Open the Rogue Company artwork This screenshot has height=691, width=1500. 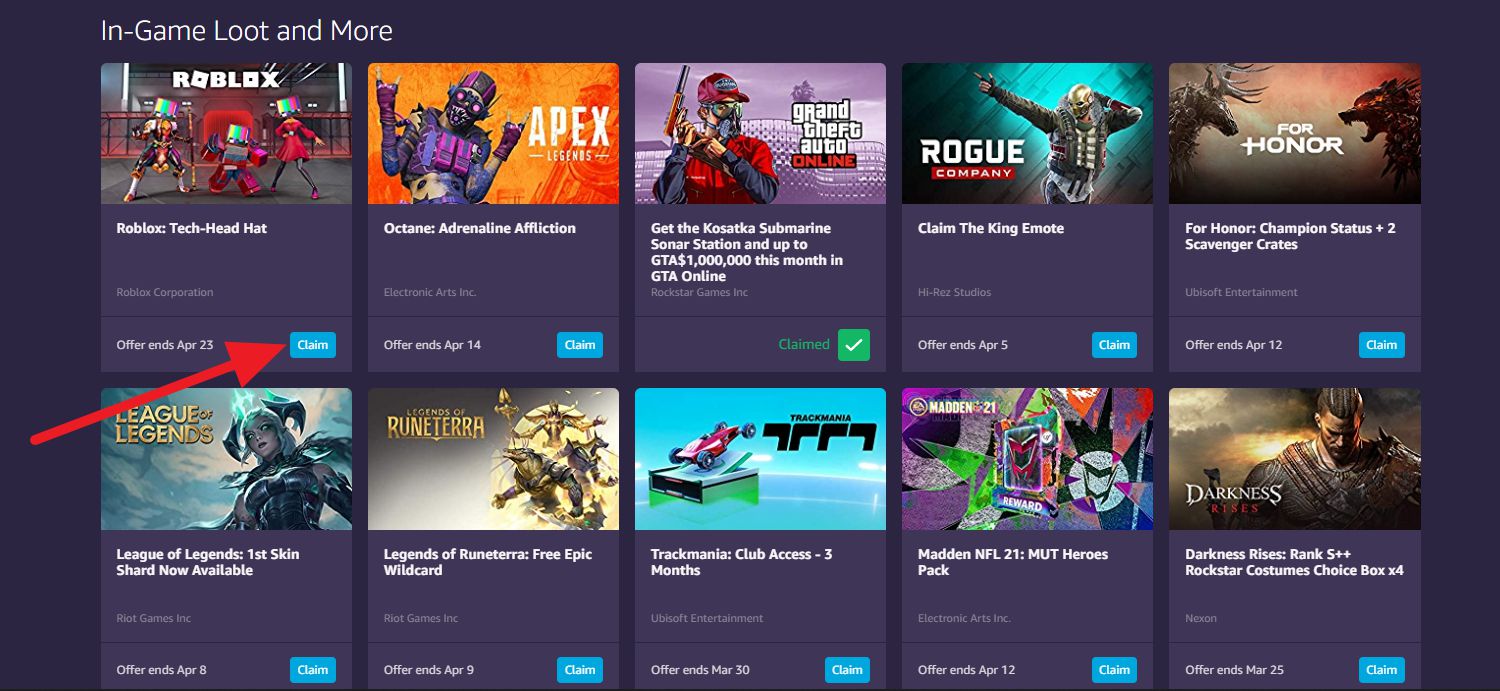coord(1027,134)
